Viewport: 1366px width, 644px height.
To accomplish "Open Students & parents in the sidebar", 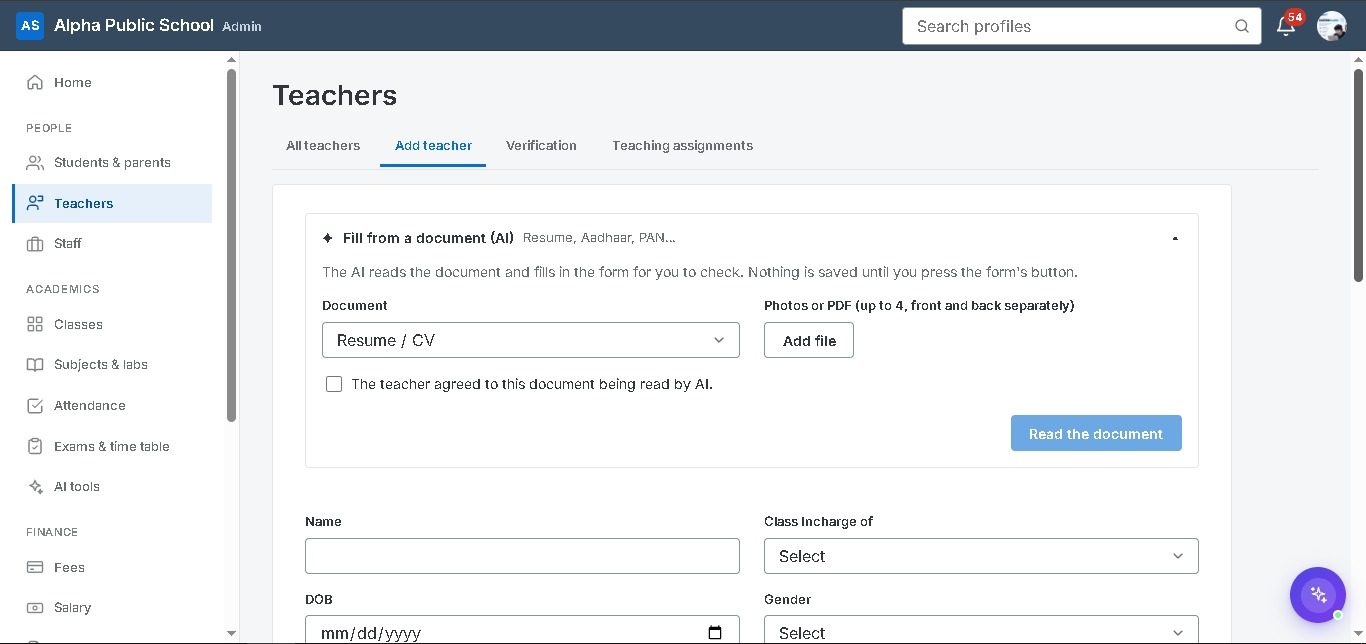I will 112,162.
